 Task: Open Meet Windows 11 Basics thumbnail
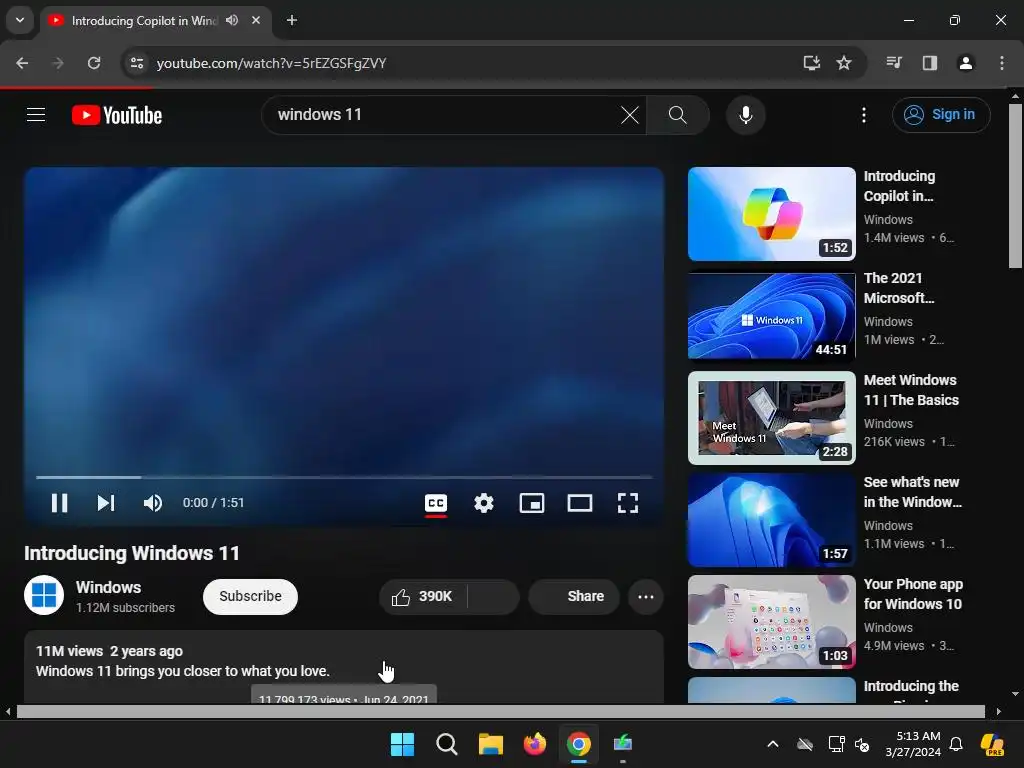click(772, 418)
